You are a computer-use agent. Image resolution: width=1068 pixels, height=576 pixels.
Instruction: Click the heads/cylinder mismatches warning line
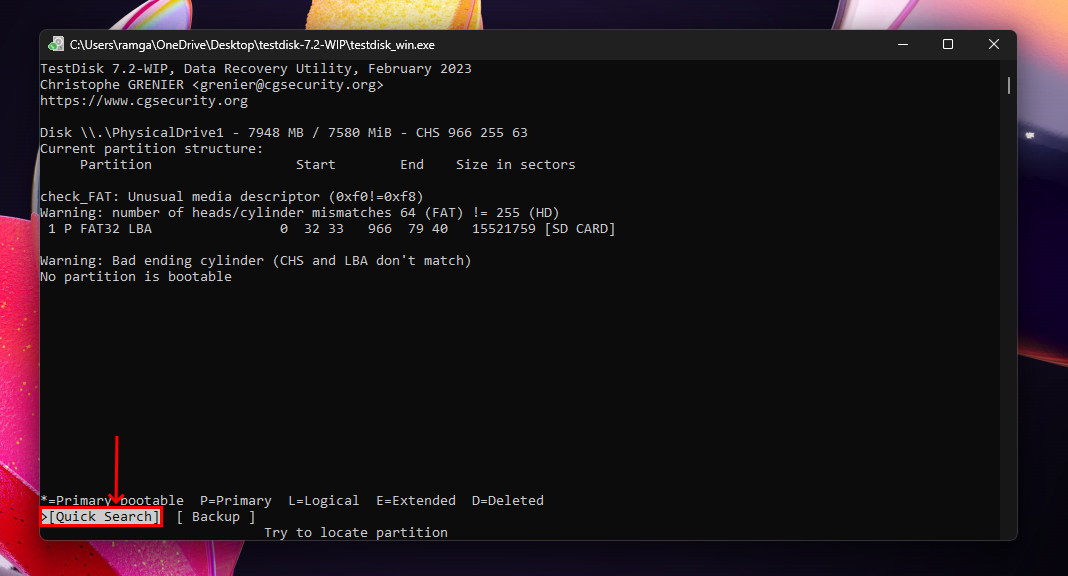[300, 213]
